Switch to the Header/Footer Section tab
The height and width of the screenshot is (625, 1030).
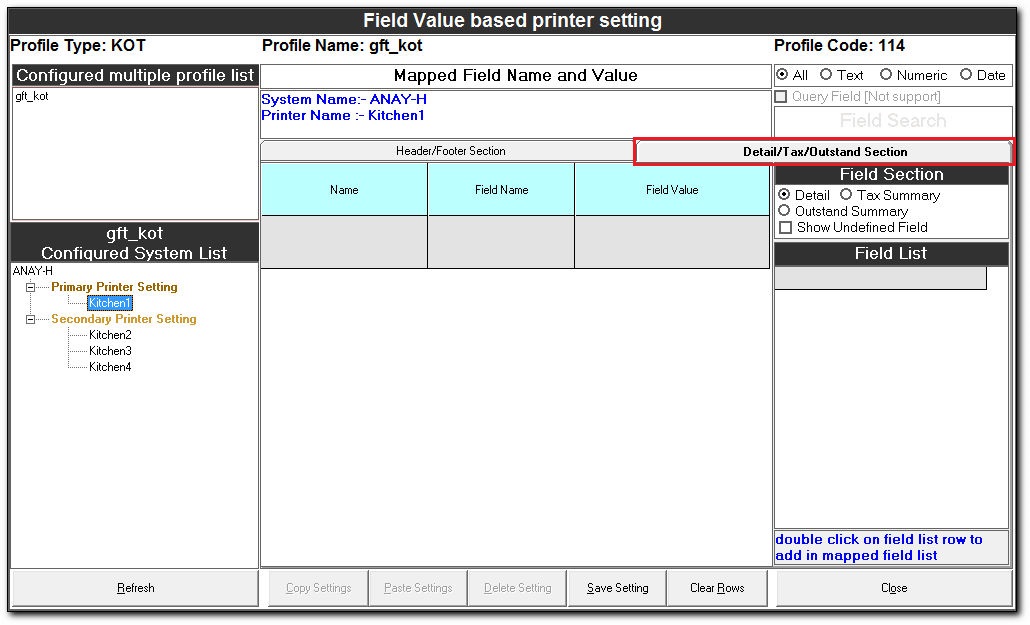point(450,151)
